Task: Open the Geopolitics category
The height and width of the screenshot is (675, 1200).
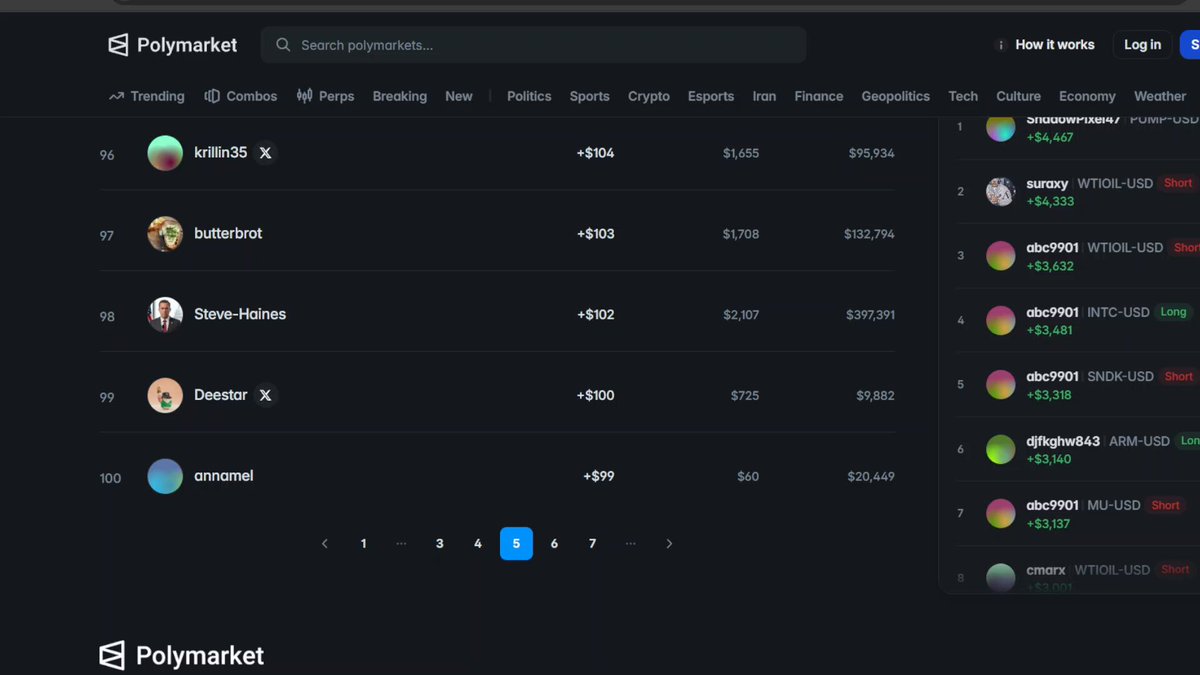Action: [896, 96]
